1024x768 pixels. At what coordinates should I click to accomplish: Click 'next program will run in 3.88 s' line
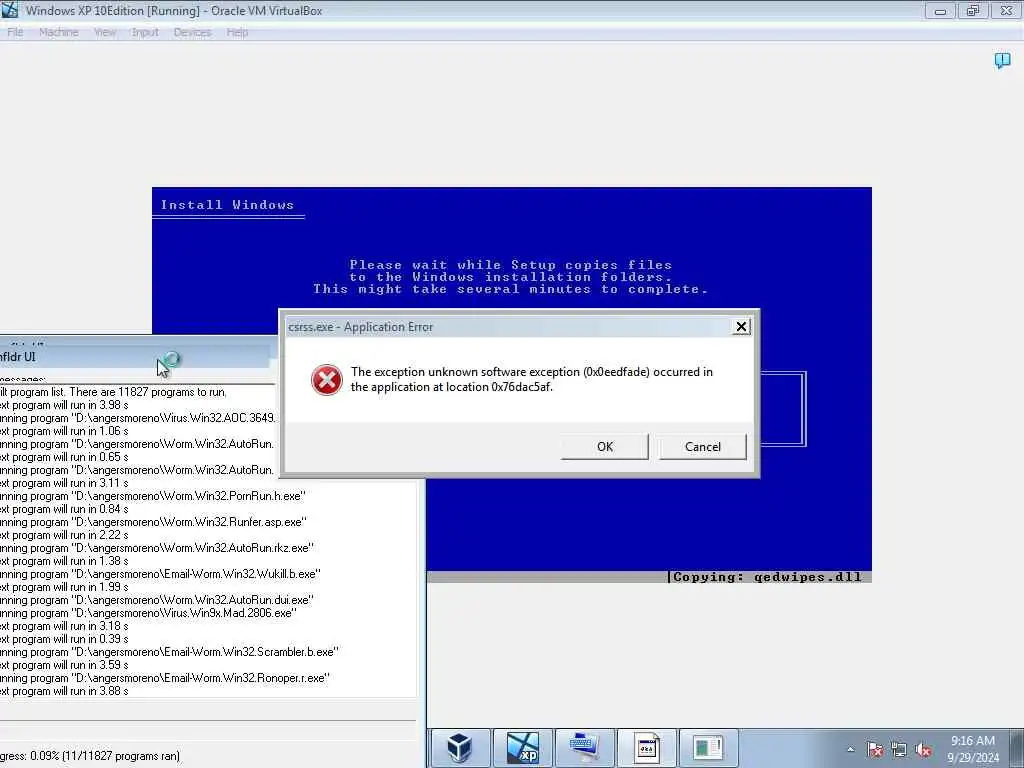[64, 691]
